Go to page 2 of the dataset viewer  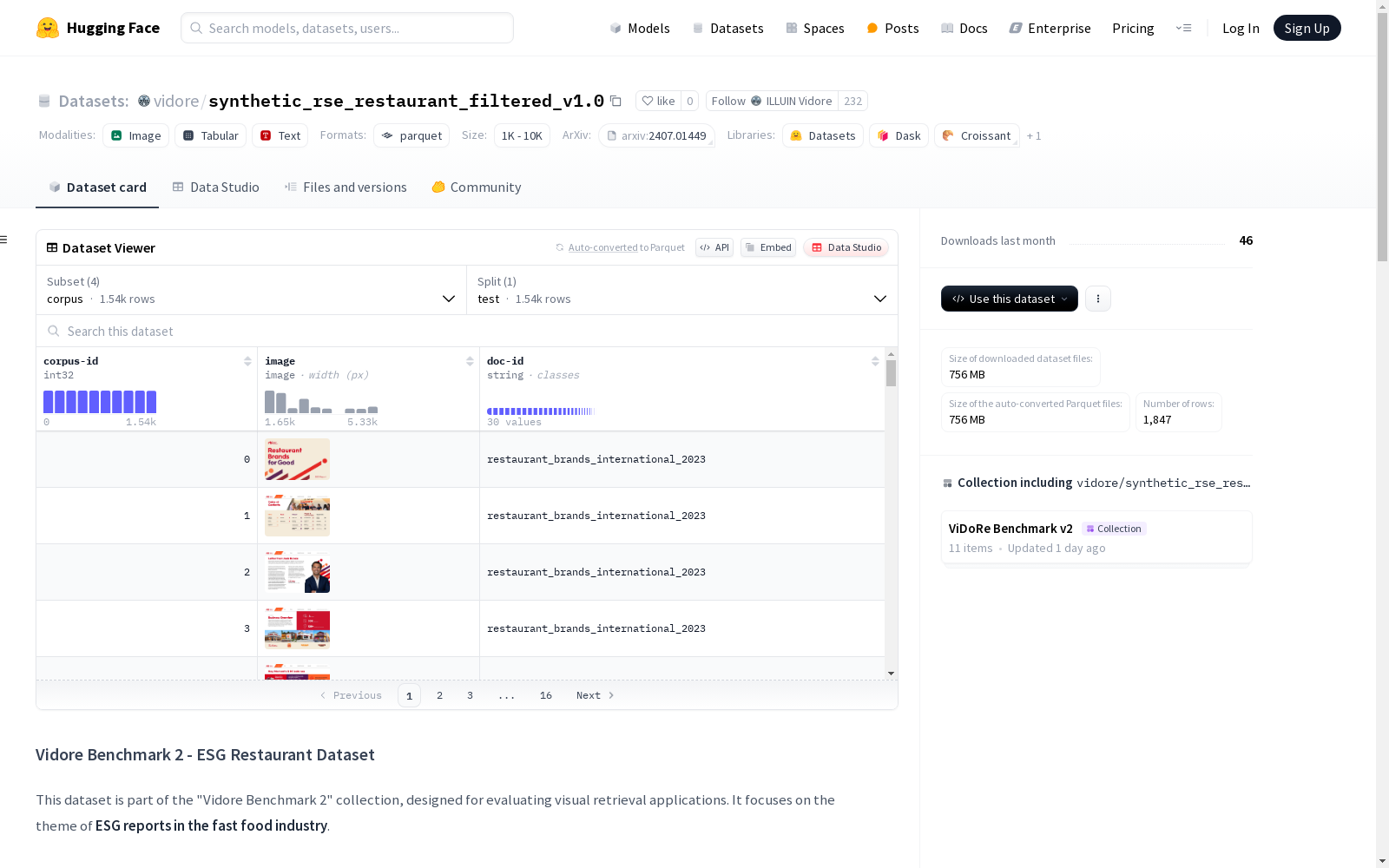[x=440, y=695]
